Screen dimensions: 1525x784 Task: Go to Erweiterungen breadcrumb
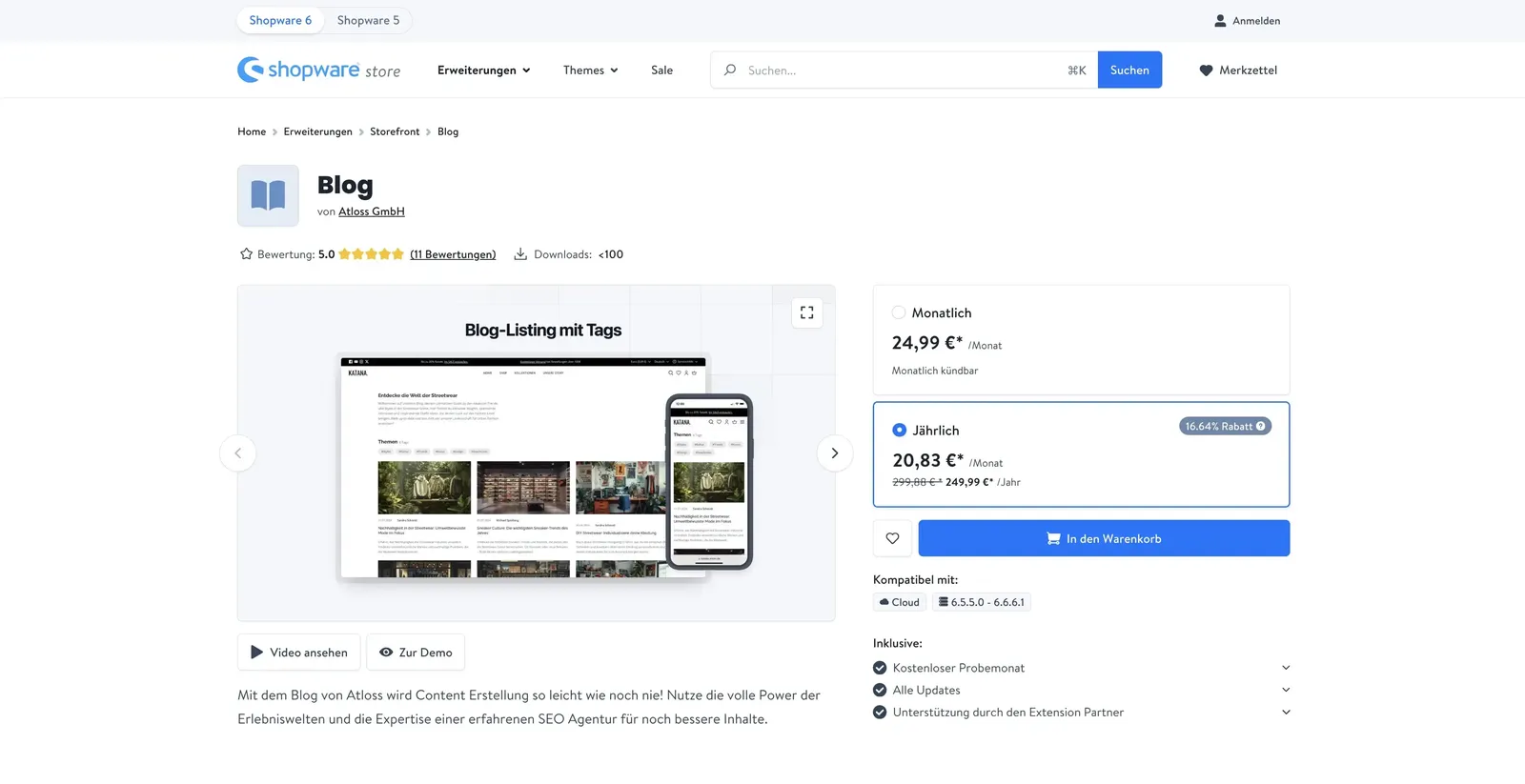[x=317, y=131]
